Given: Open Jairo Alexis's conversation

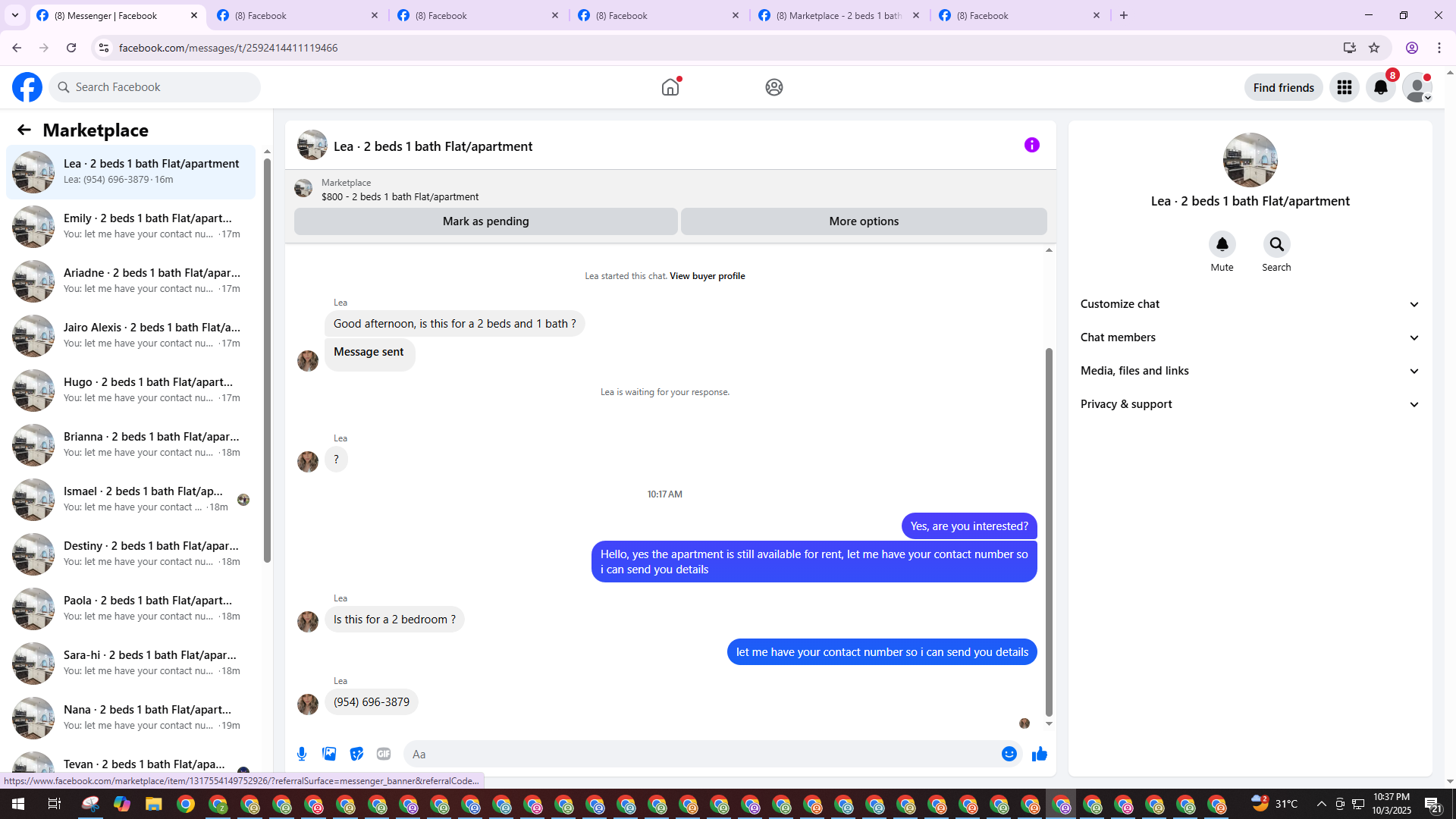Looking at the screenshot, I should tap(131, 335).
